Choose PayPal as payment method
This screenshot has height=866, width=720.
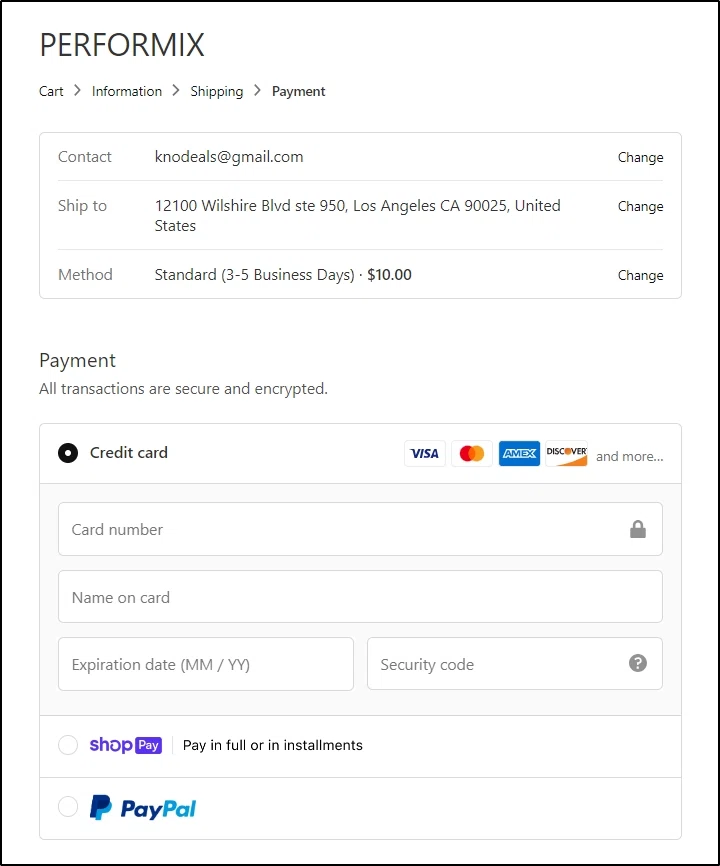[x=67, y=806]
